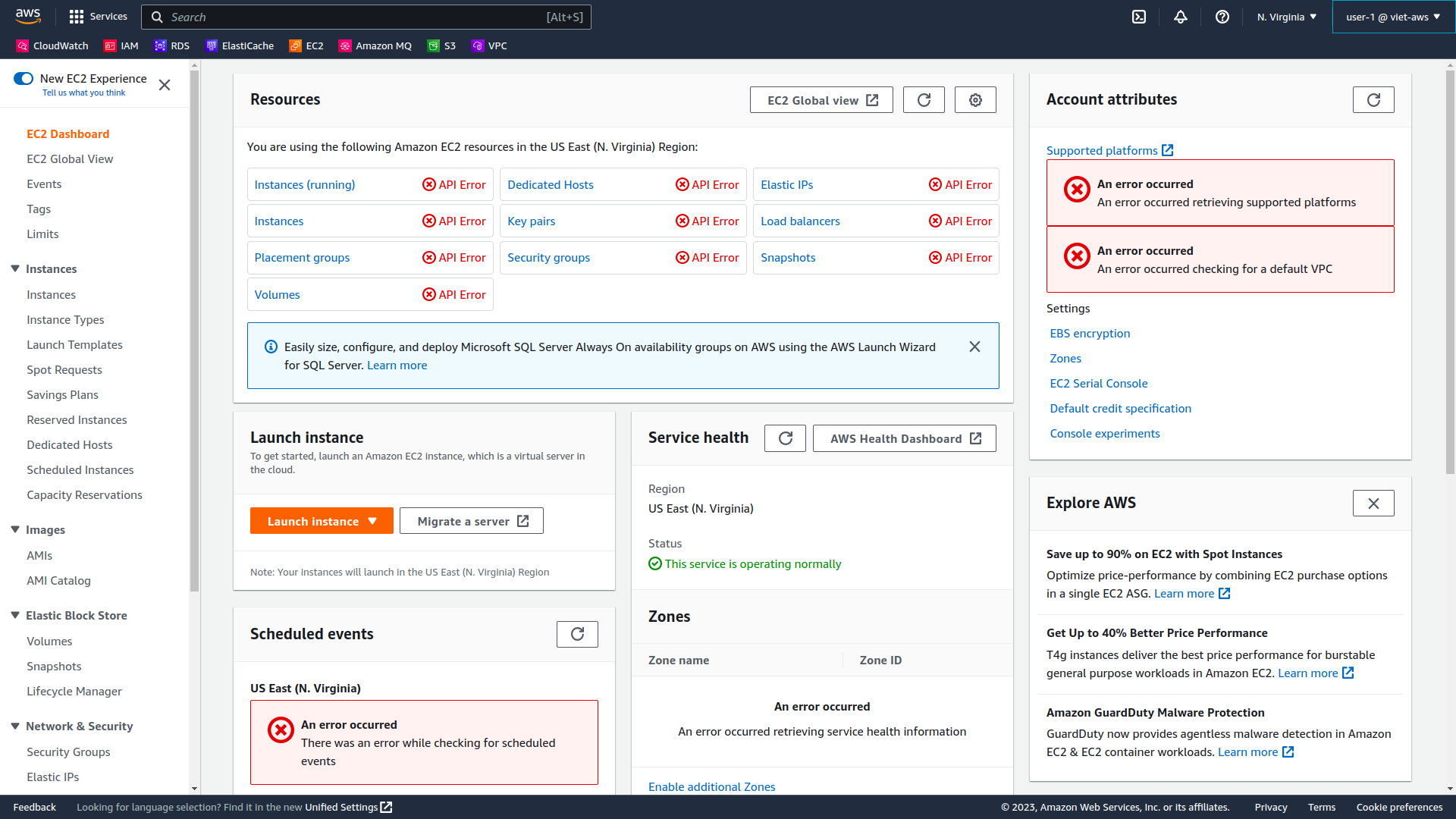The height and width of the screenshot is (819, 1456).
Task: Close the Explore AWS panel
Action: point(1373,504)
